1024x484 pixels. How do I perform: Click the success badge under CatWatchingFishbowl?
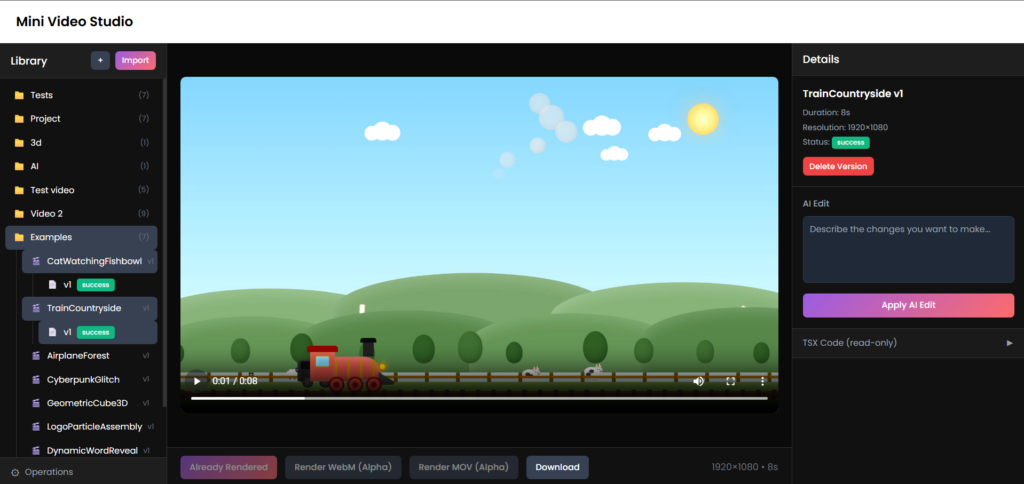tap(96, 285)
